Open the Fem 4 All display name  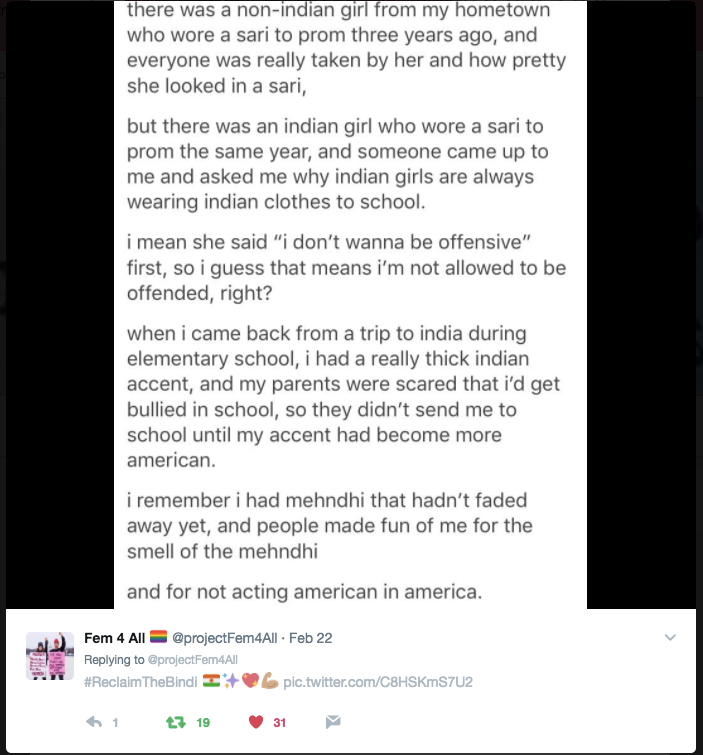115,638
